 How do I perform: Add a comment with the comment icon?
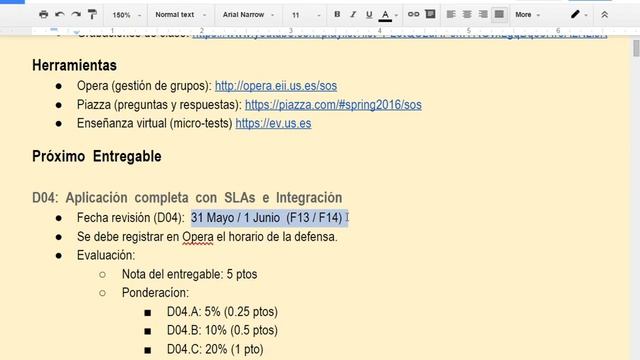click(430, 14)
